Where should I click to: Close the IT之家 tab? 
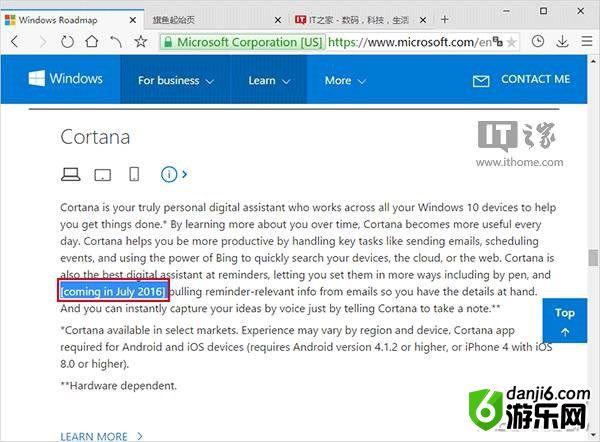423,20
